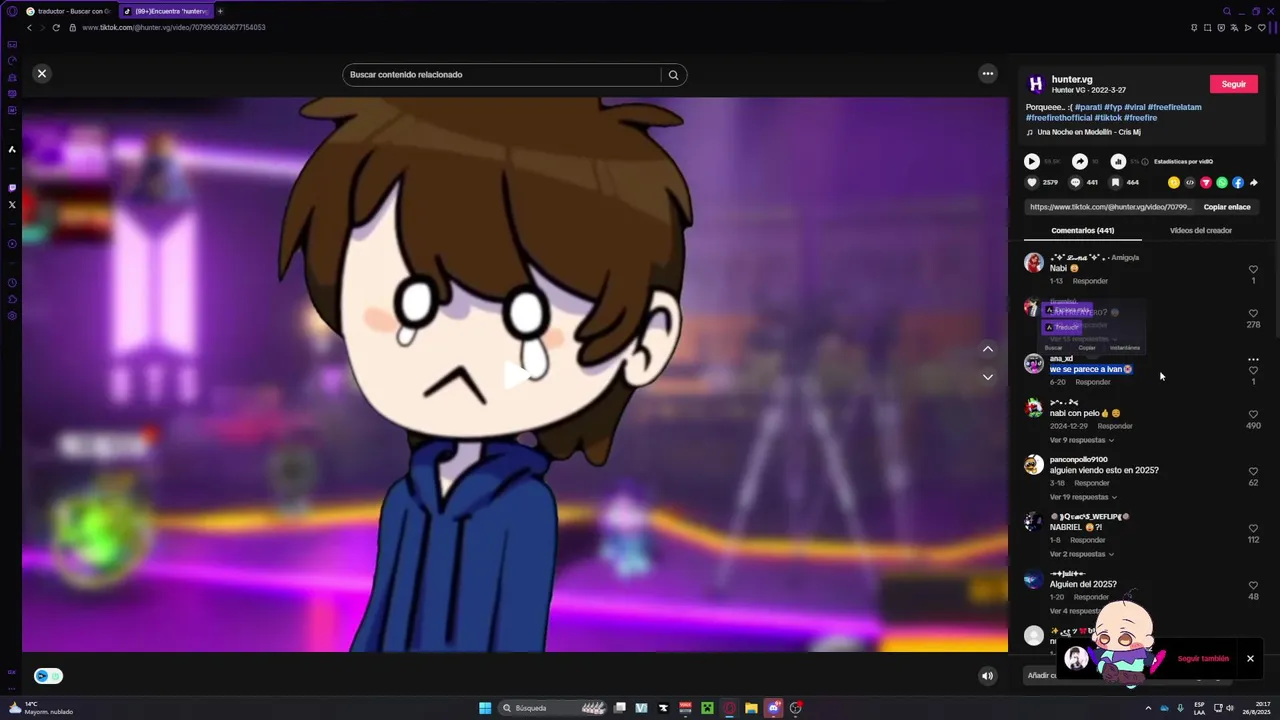Like the 'we se parece a ivan' comment
The width and height of the screenshot is (1280, 720).
(x=1253, y=371)
